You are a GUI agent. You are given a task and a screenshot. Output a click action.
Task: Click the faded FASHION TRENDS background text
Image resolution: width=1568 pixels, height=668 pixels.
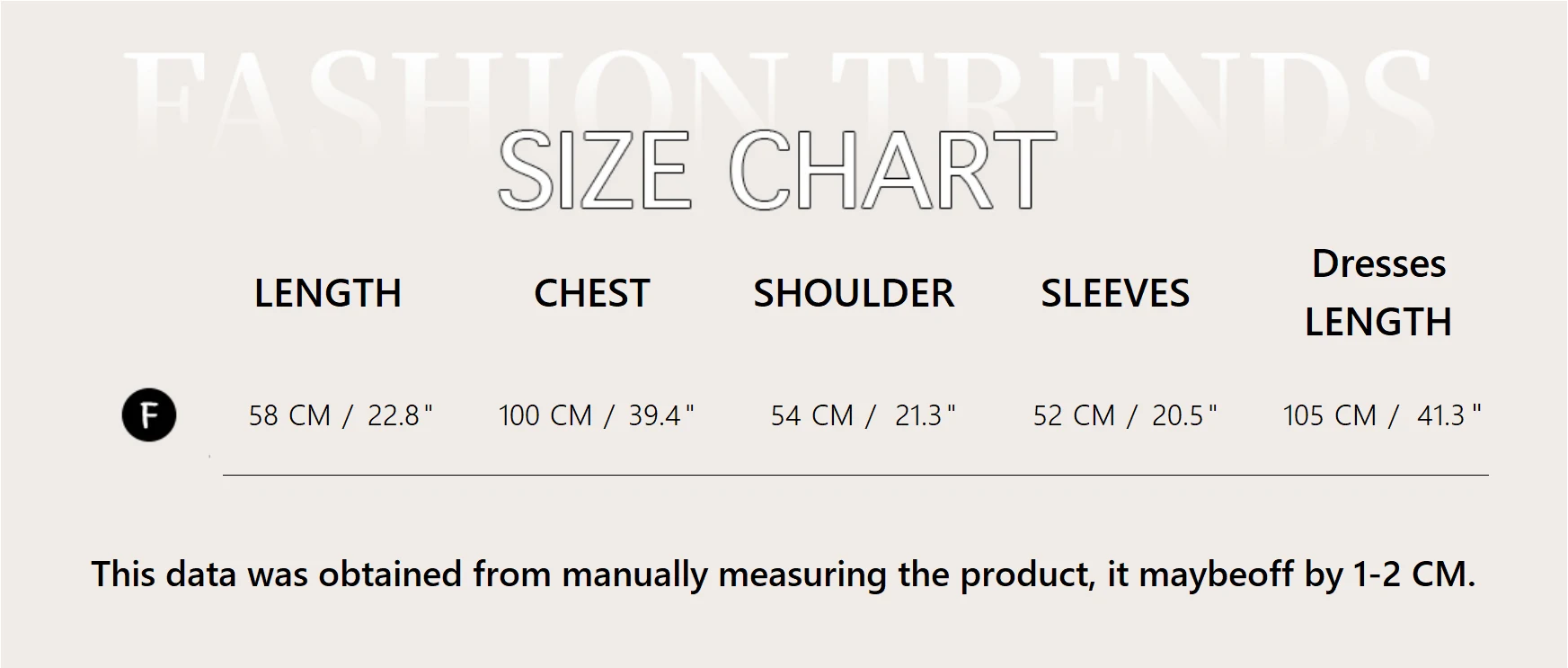click(x=776, y=90)
